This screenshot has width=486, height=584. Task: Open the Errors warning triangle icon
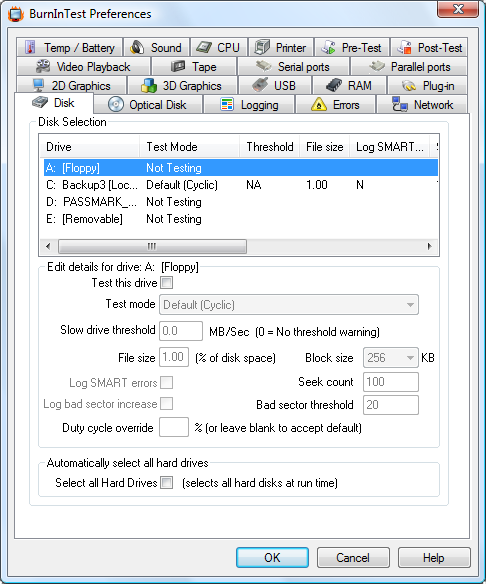tap(319, 105)
